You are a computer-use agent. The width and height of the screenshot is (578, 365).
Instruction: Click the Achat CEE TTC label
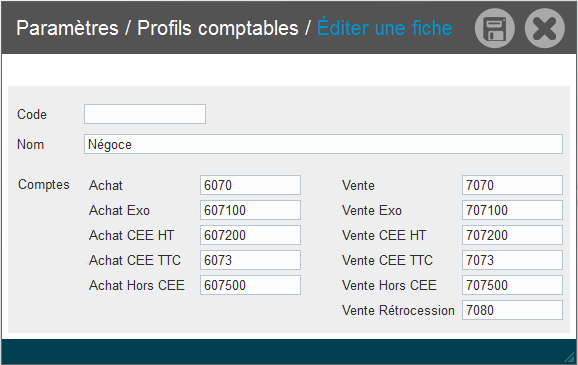tap(135, 260)
